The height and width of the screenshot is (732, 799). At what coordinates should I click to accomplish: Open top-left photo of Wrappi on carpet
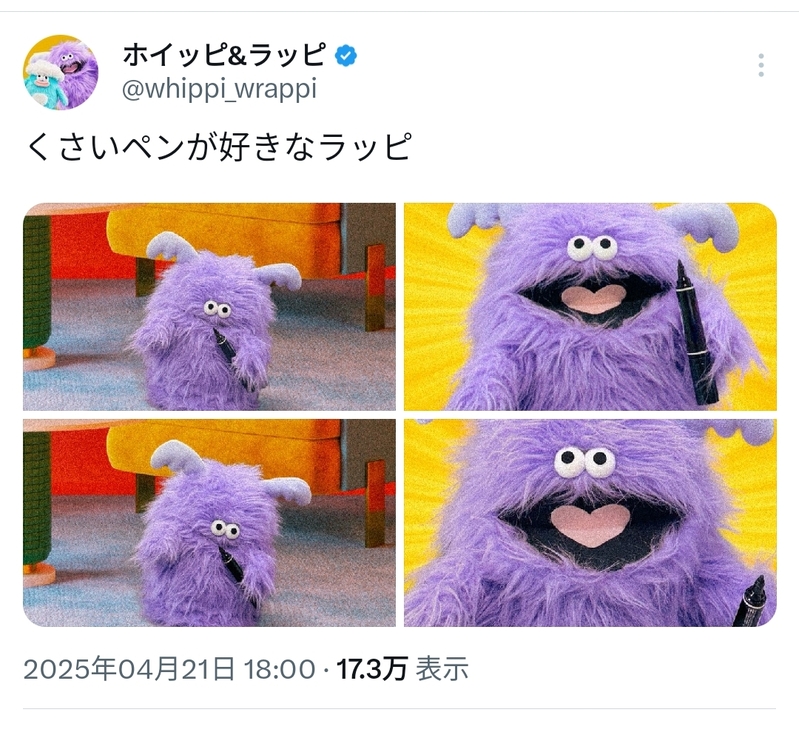(x=209, y=307)
